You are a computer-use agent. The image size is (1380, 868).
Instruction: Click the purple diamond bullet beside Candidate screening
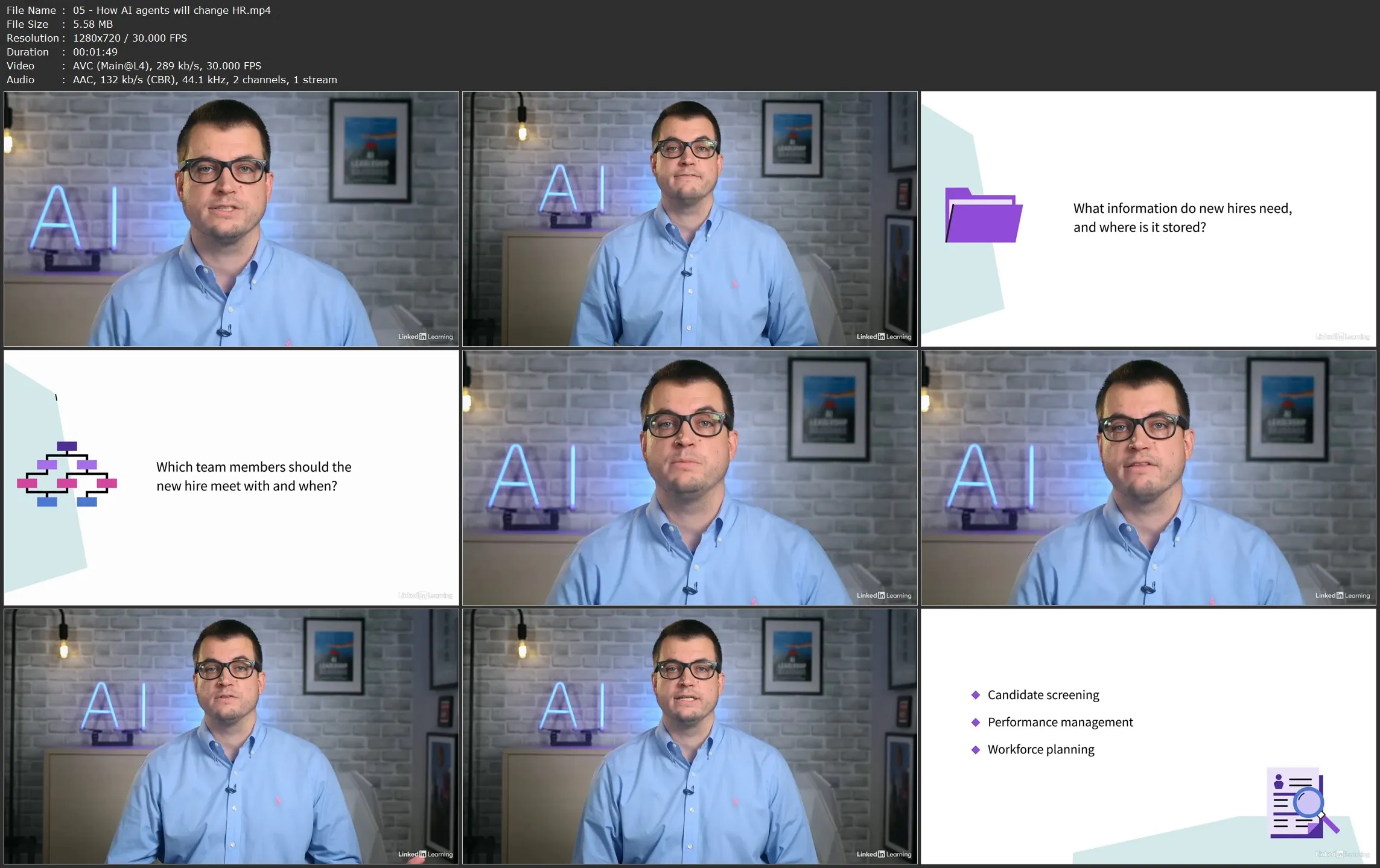pyautogui.click(x=975, y=695)
